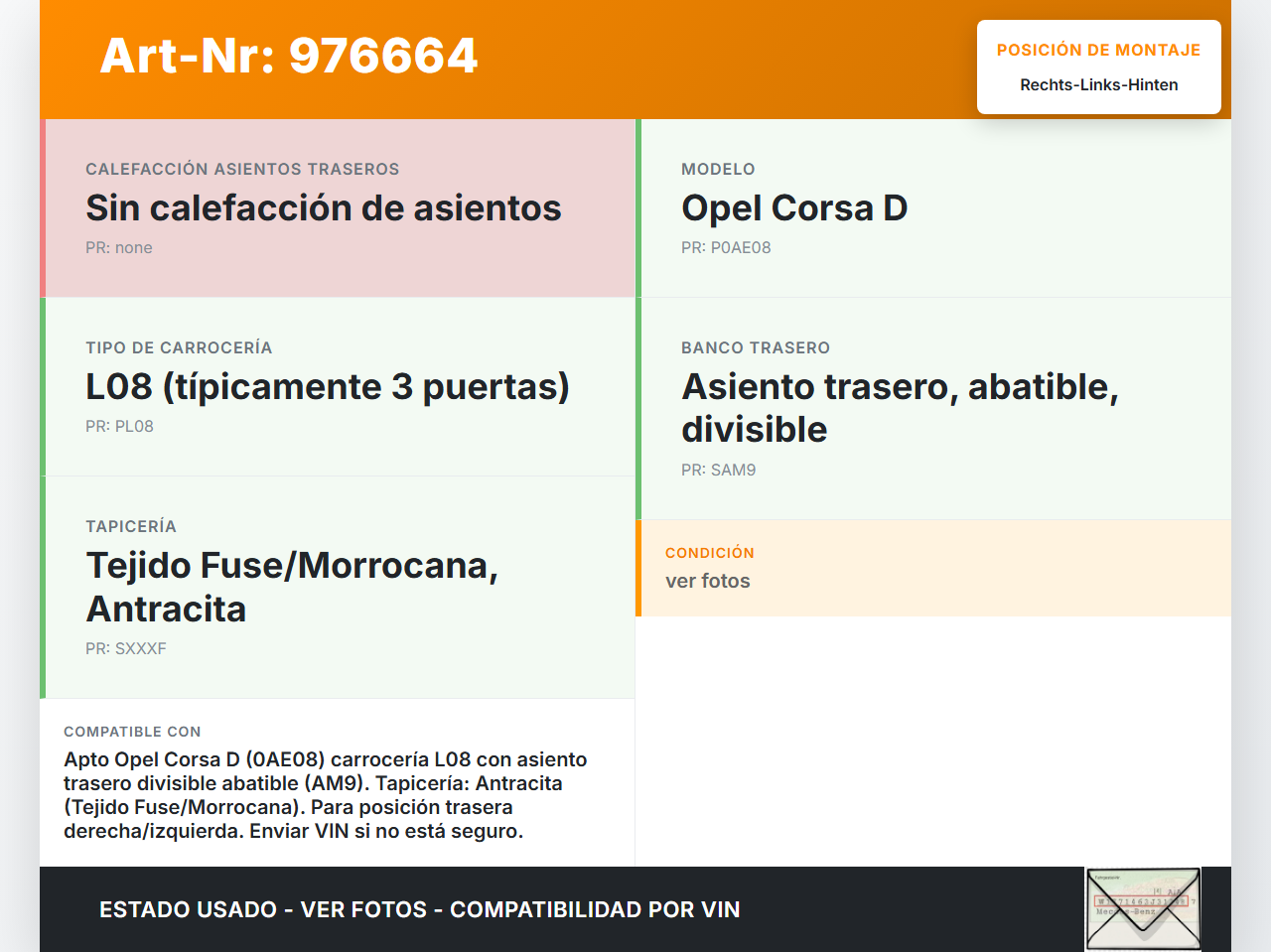Click the Estado usado footer banner text
The height and width of the screenshot is (952, 1271).
coord(419,909)
